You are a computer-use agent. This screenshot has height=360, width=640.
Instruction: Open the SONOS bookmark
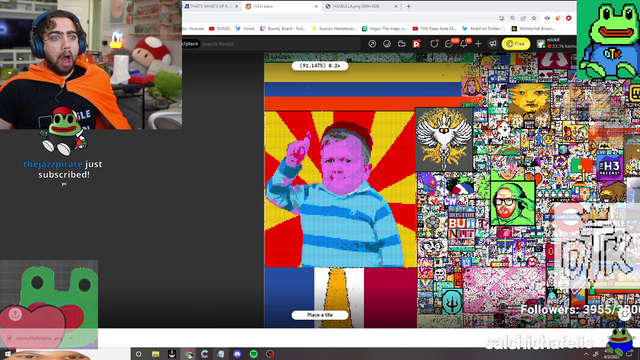pyautogui.click(x=220, y=29)
